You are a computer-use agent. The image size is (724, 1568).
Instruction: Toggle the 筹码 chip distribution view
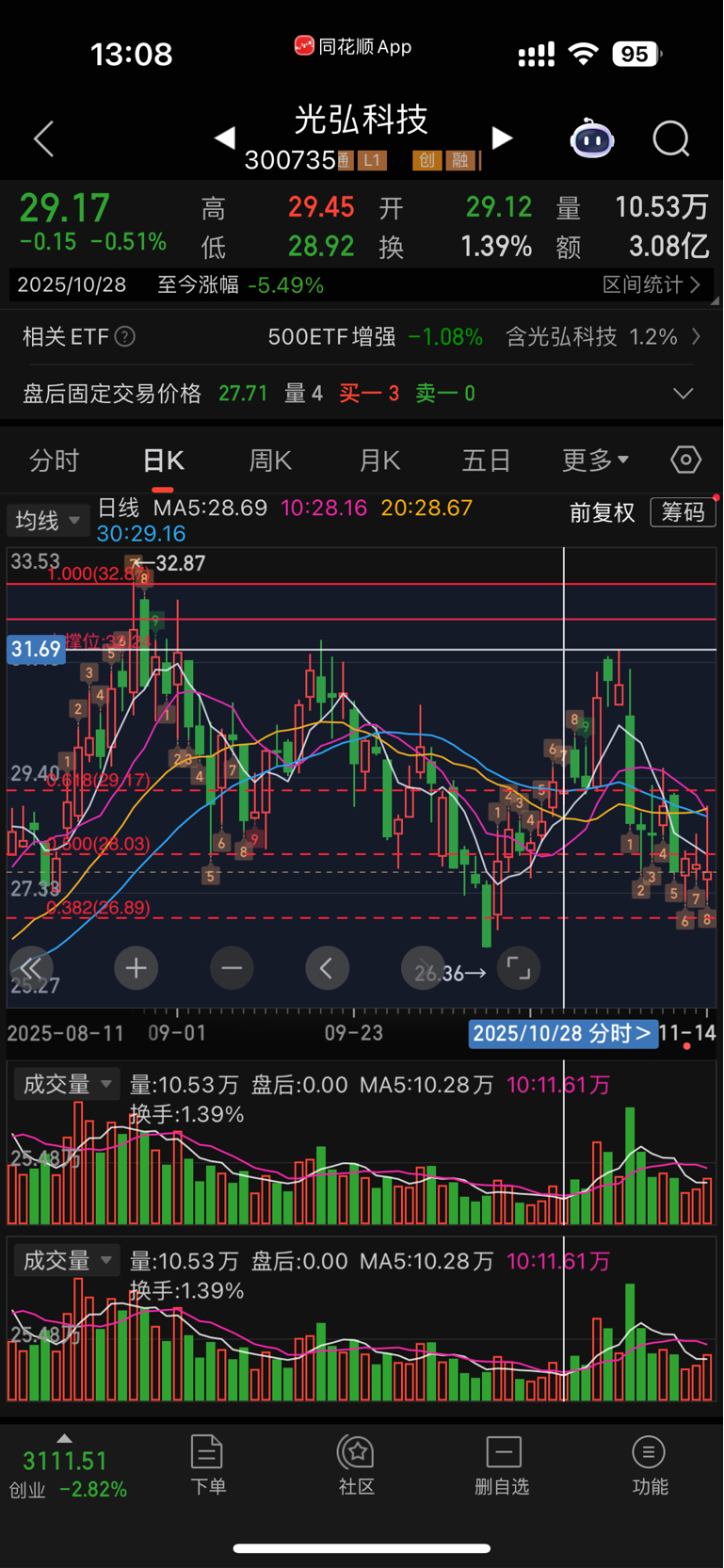684,512
